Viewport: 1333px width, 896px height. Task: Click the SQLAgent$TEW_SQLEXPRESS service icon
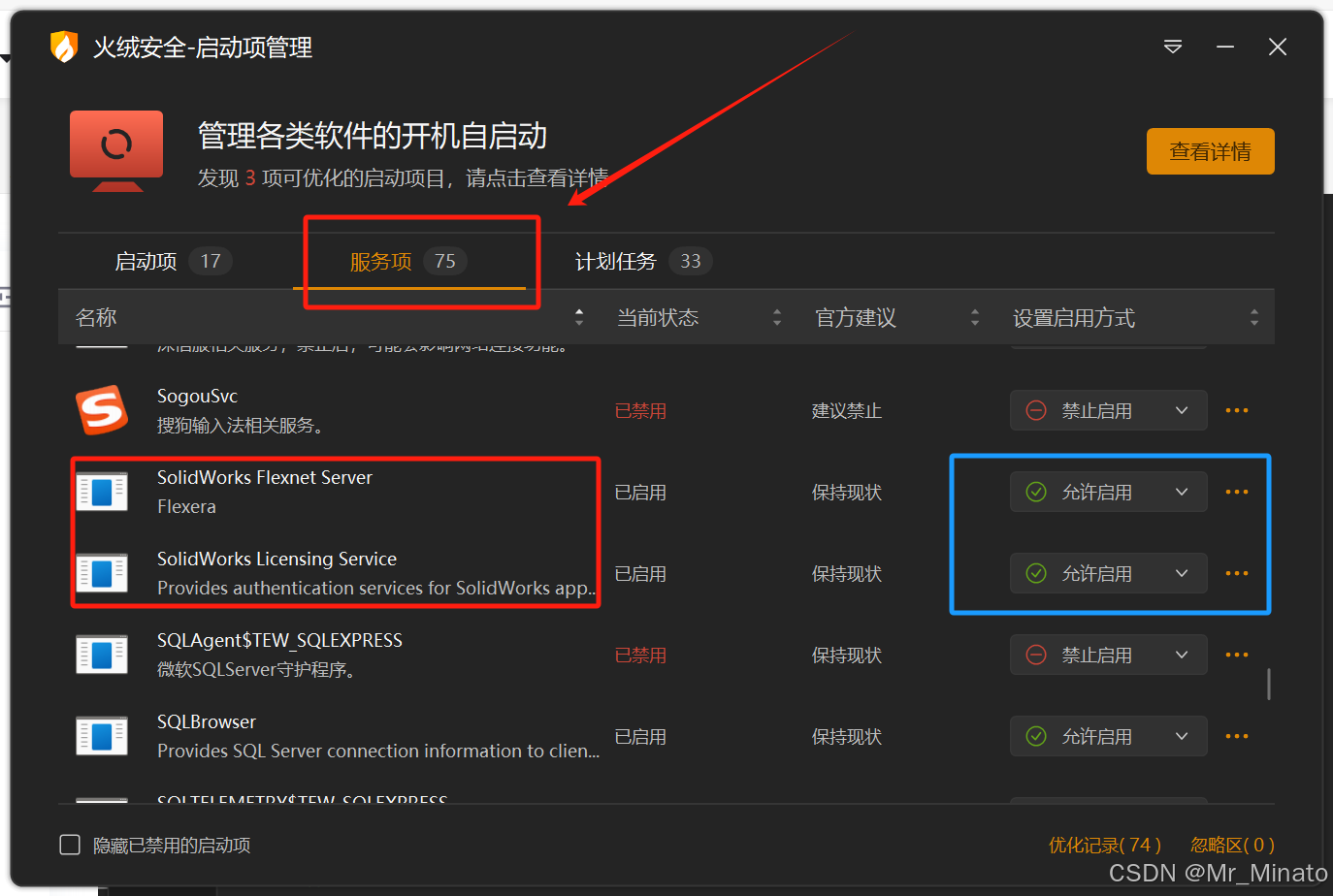pos(102,655)
